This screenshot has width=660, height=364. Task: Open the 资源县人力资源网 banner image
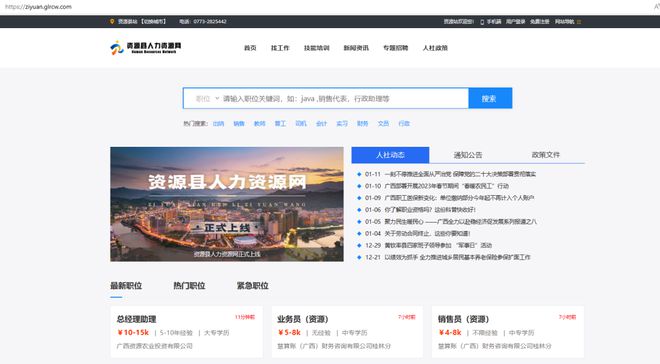point(227,204)
